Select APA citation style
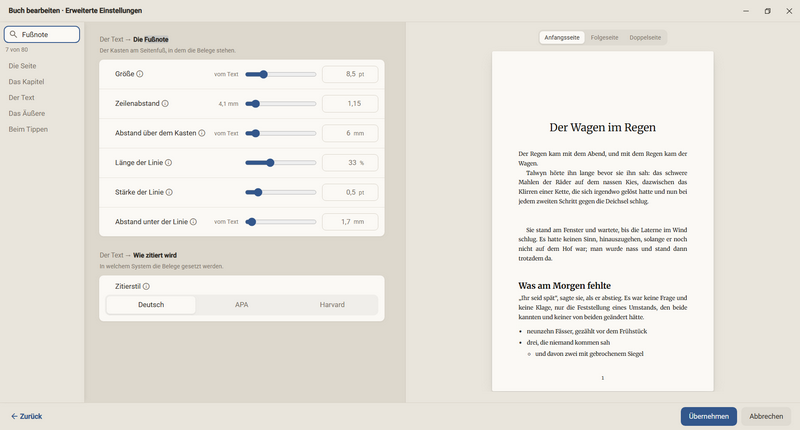 [241, 305]
